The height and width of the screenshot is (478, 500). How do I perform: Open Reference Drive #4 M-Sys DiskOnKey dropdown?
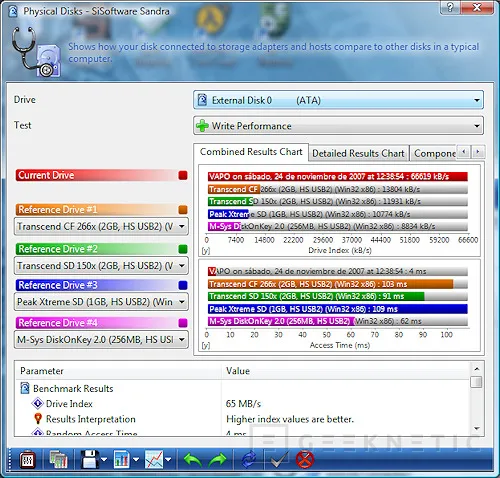(101, 340)
